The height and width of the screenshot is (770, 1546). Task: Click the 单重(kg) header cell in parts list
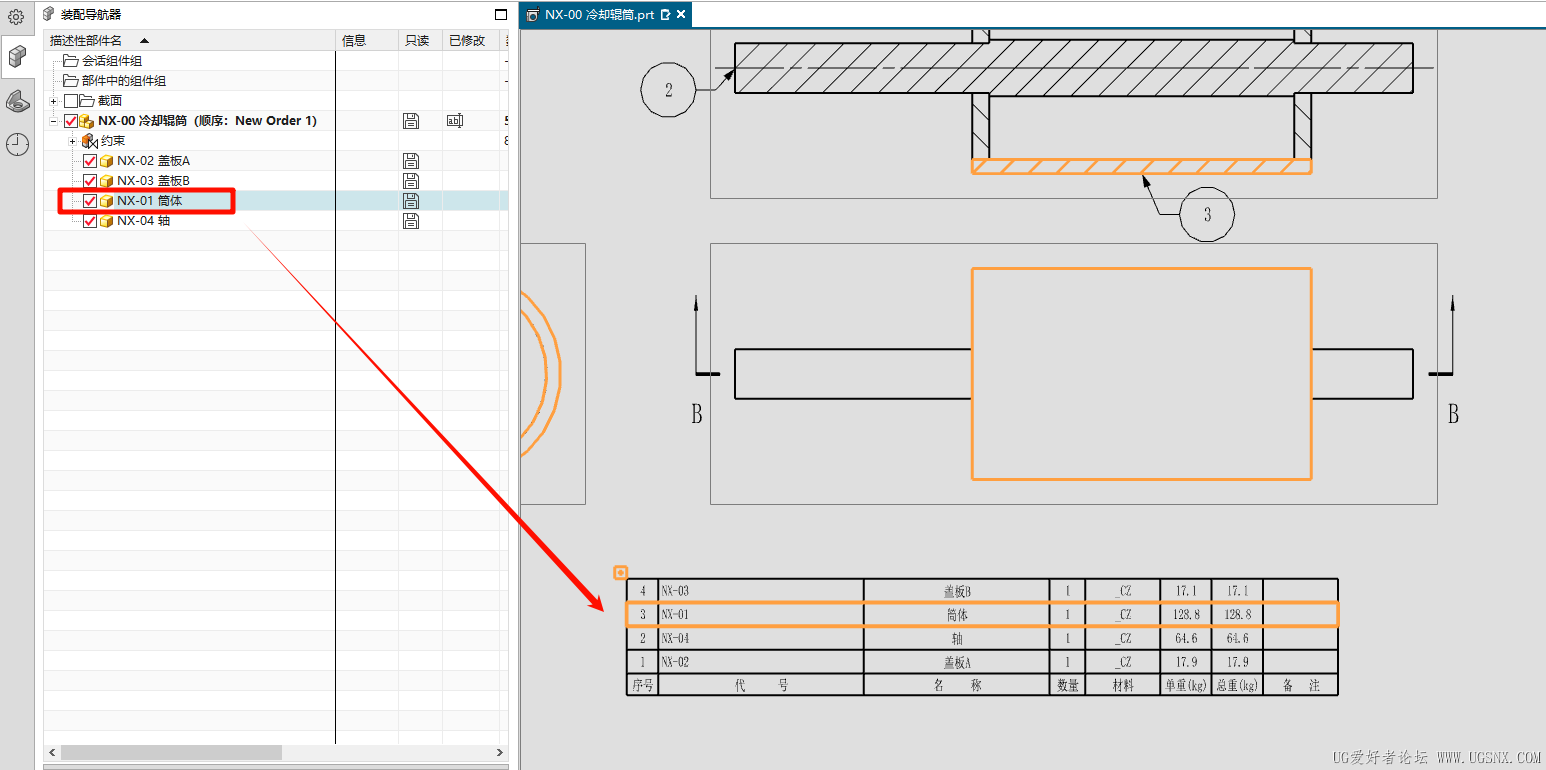pyautogui.click(x=1186, y=685)
